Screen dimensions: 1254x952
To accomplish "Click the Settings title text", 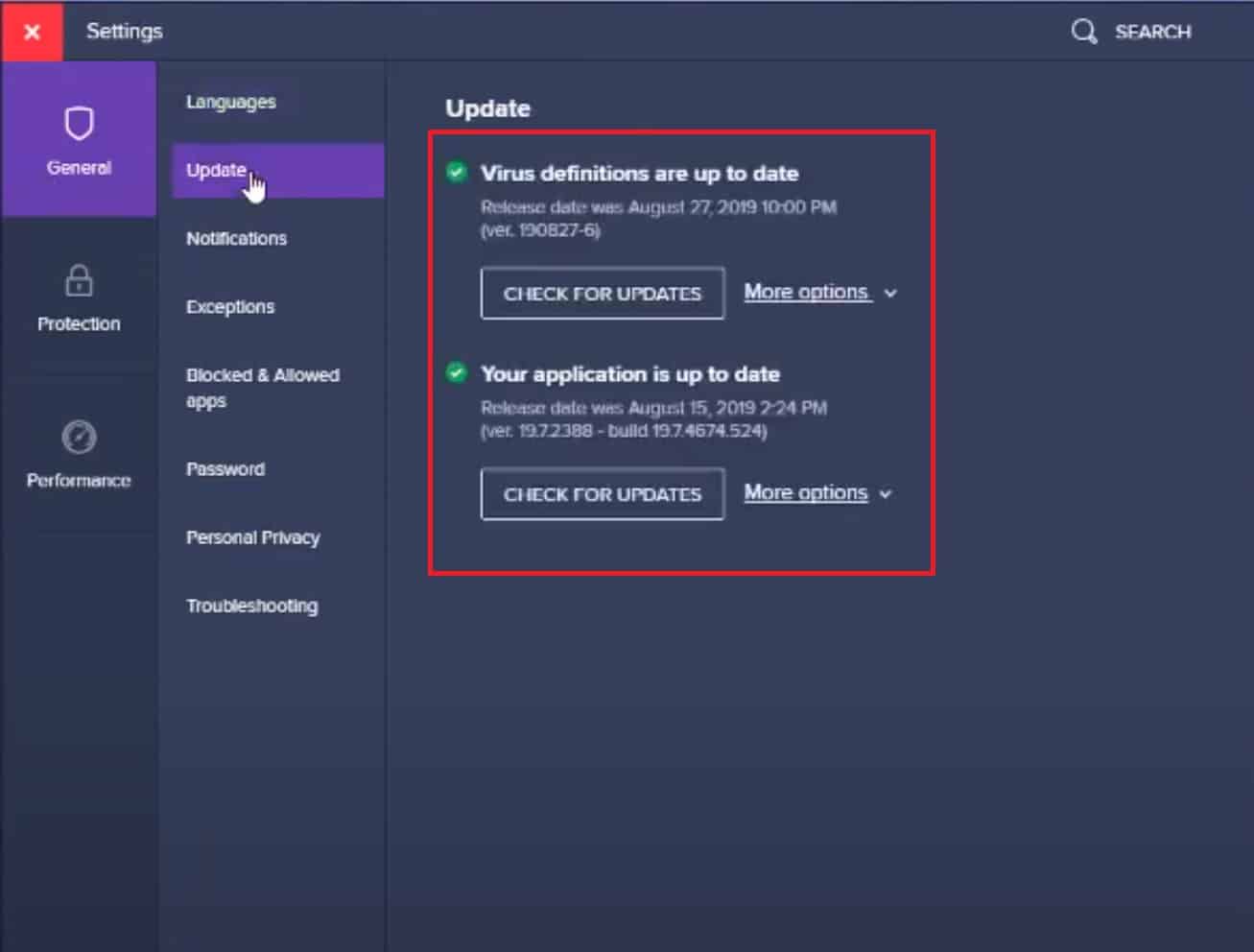I will click(125, 31).
